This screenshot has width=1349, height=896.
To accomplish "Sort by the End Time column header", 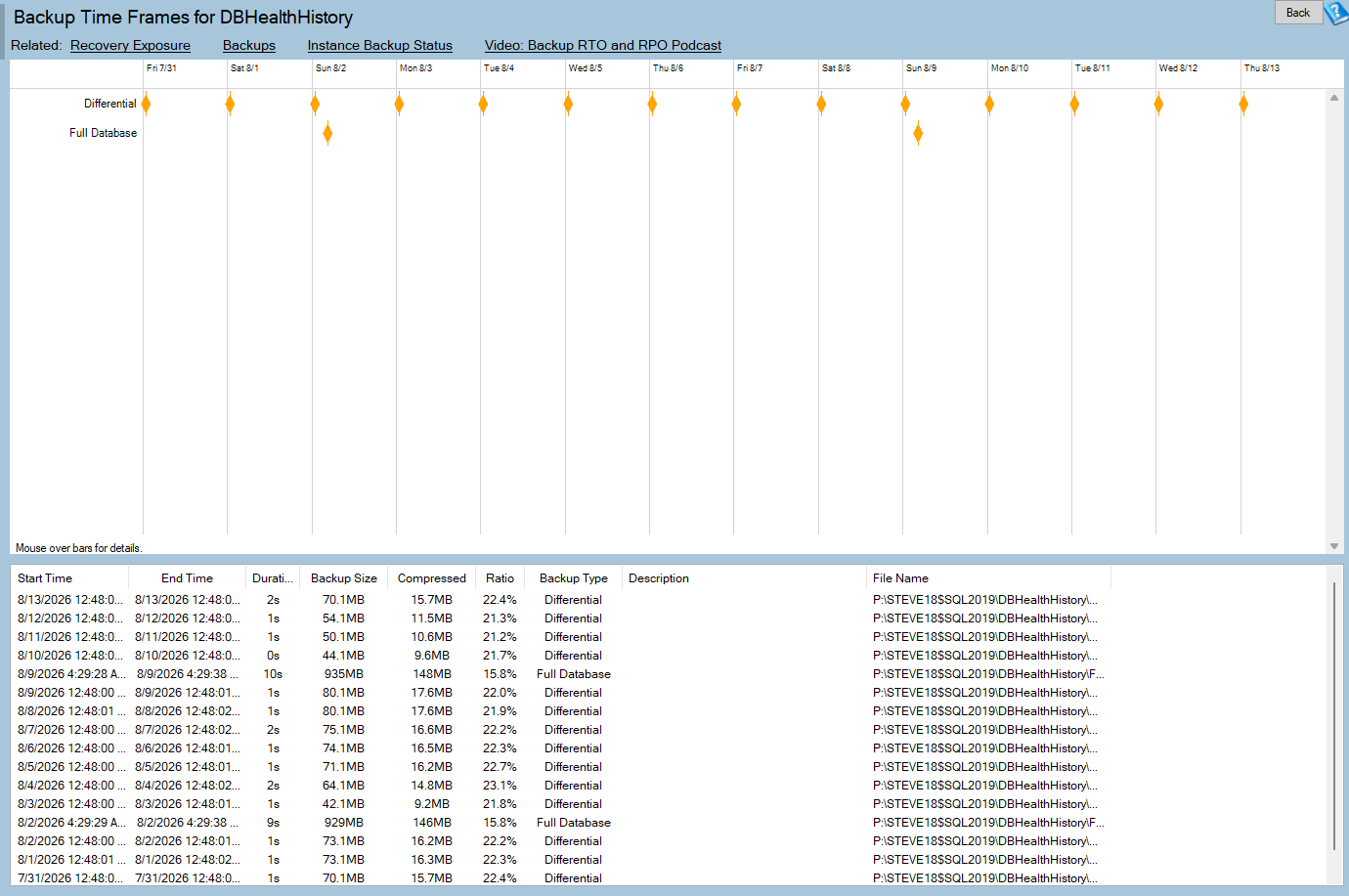I will 187,578.
